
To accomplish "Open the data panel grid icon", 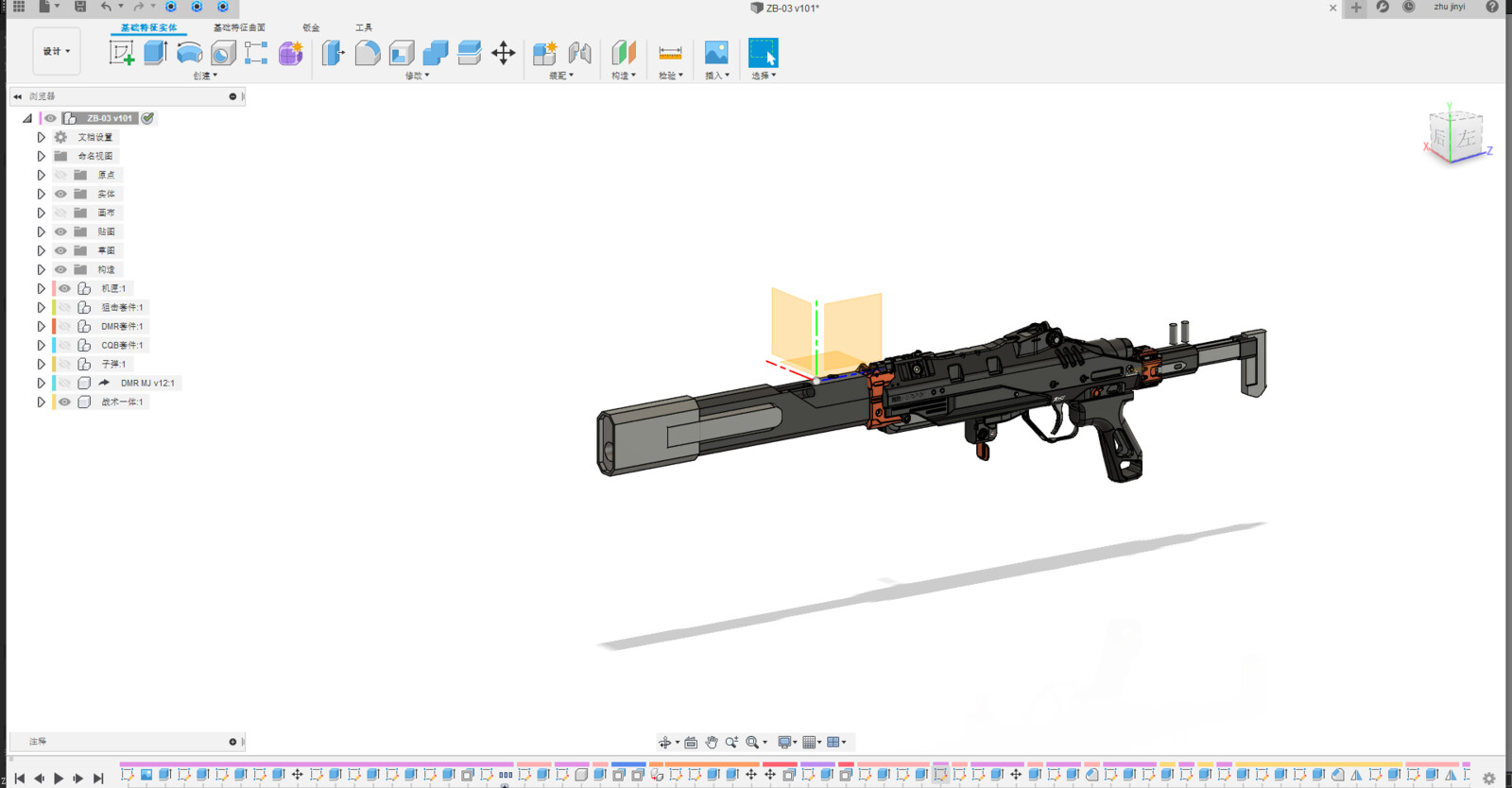I will pos(19,7).
